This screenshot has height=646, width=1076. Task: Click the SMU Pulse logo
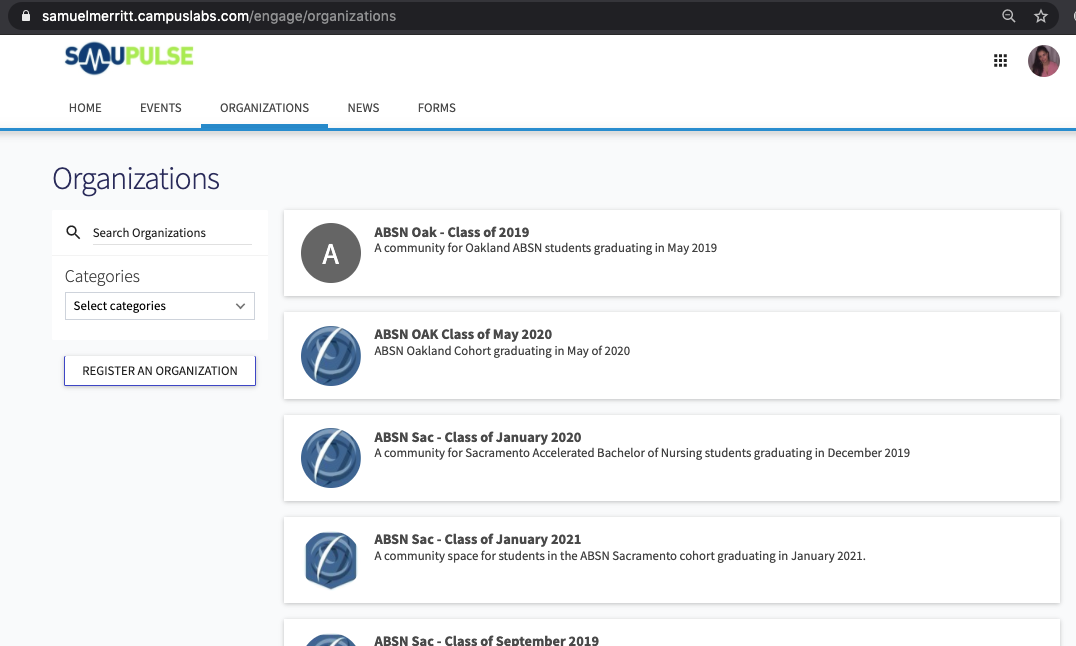click(129, 58)
